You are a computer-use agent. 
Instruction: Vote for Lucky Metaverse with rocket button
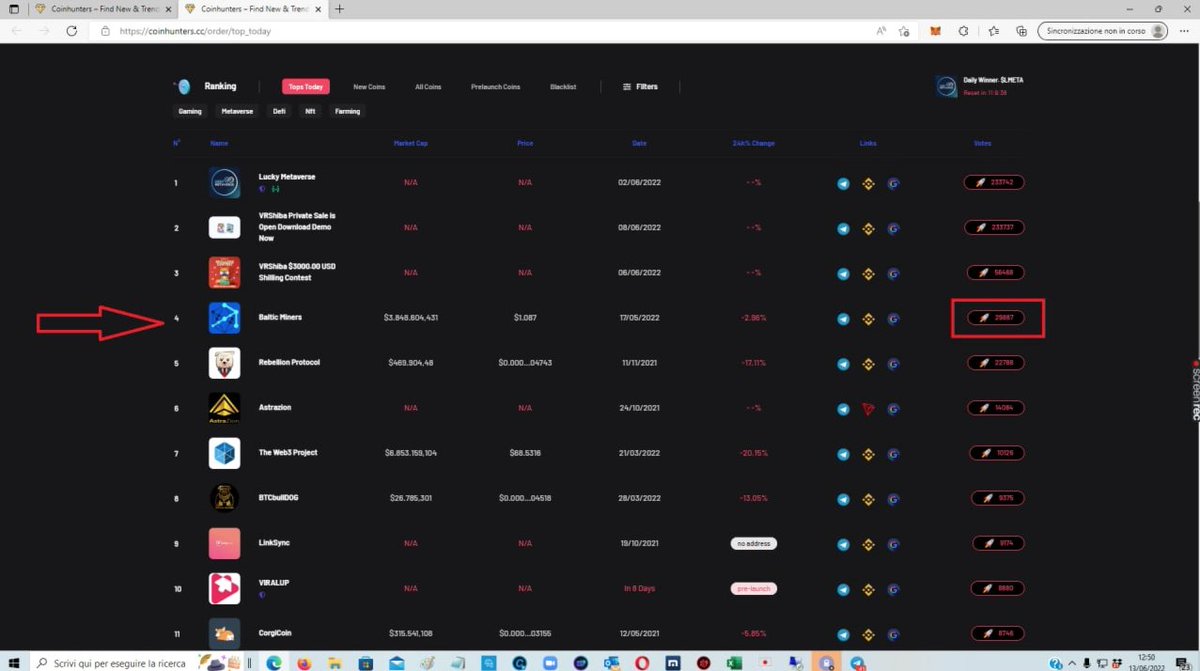click(994, 183)
